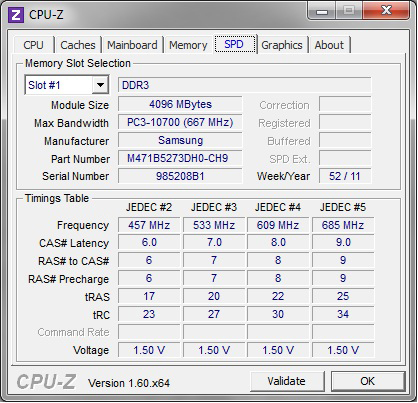Click the tRC value 34

click(343, 315)
